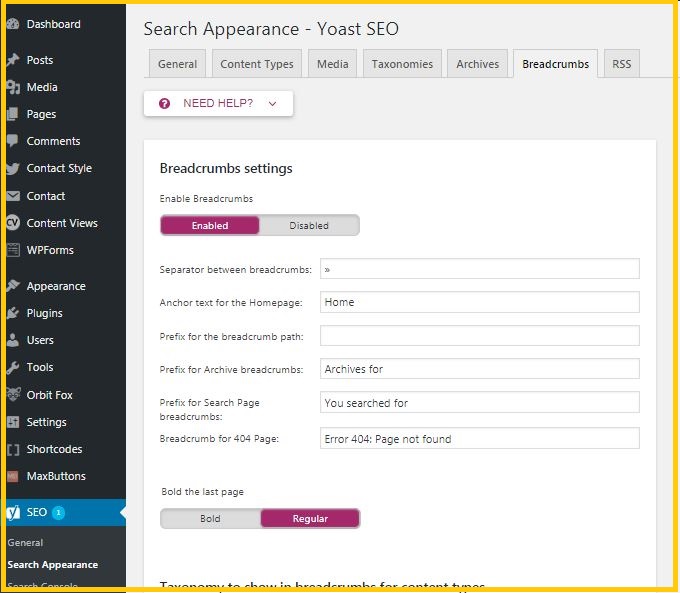Click the MaxButtons icon
This screenshot has width=680, height=593.
coord(13,476)
